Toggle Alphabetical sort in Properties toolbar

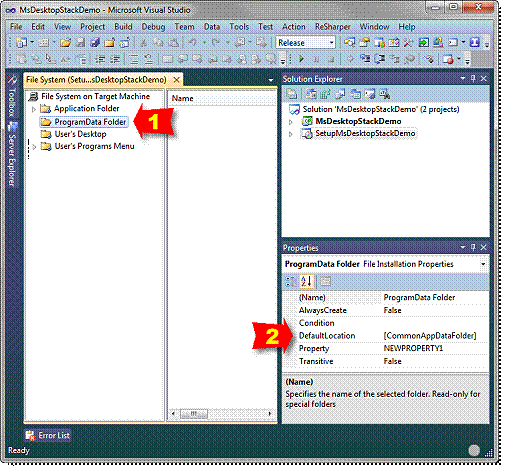(x=306, y=281)
